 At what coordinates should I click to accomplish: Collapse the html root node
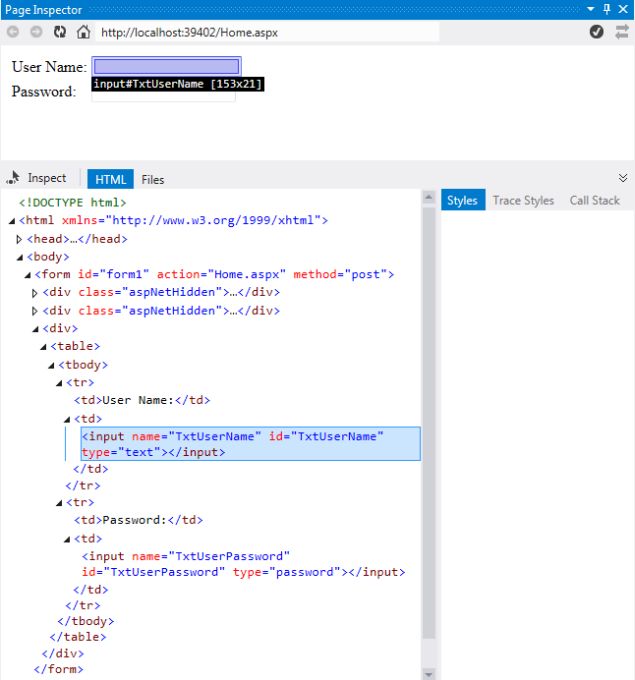click(12, 221)
